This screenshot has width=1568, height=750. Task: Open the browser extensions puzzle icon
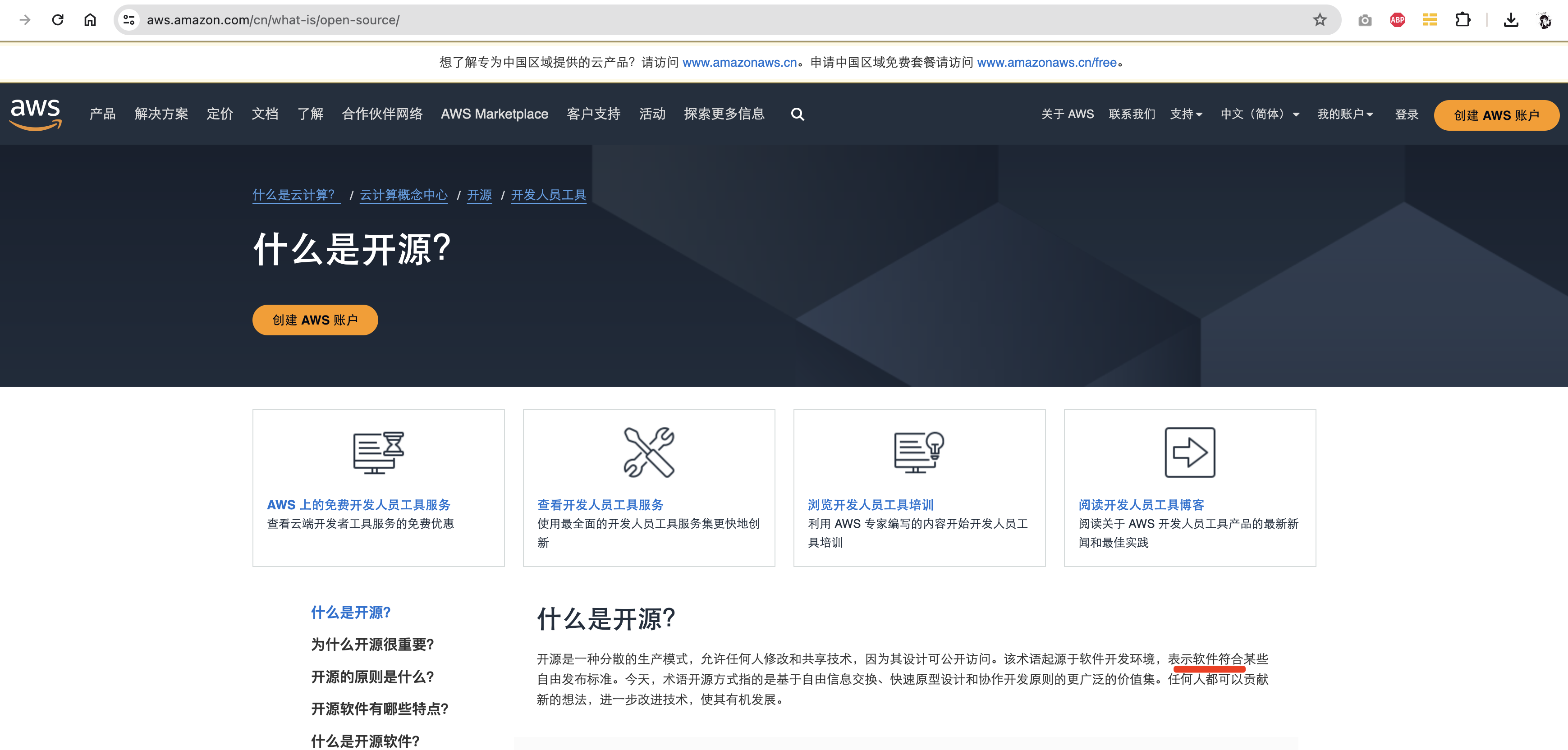pyautogui.click(x=1463, y=19)
